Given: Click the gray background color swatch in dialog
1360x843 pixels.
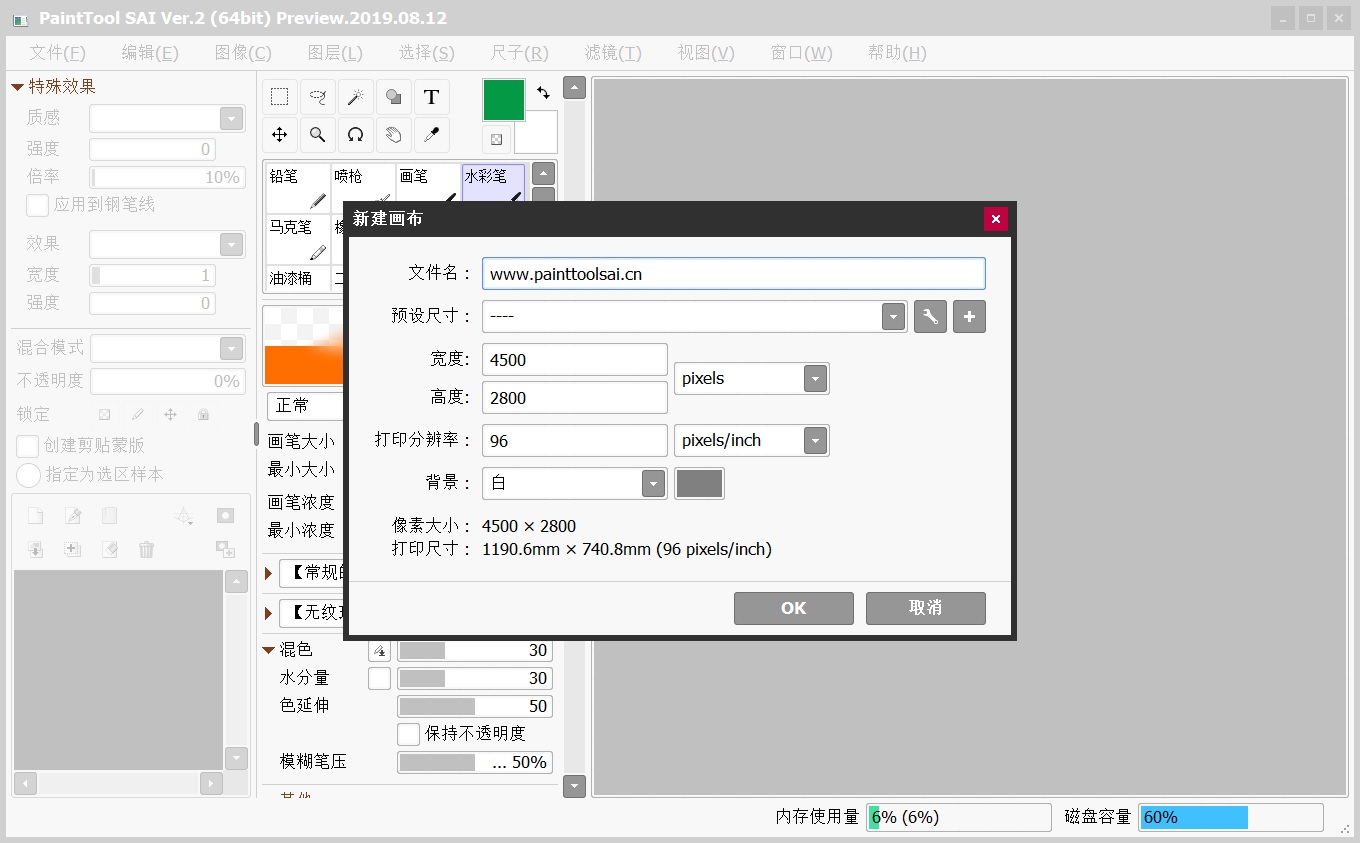Looking at the screenshot, I should (699, 484).
